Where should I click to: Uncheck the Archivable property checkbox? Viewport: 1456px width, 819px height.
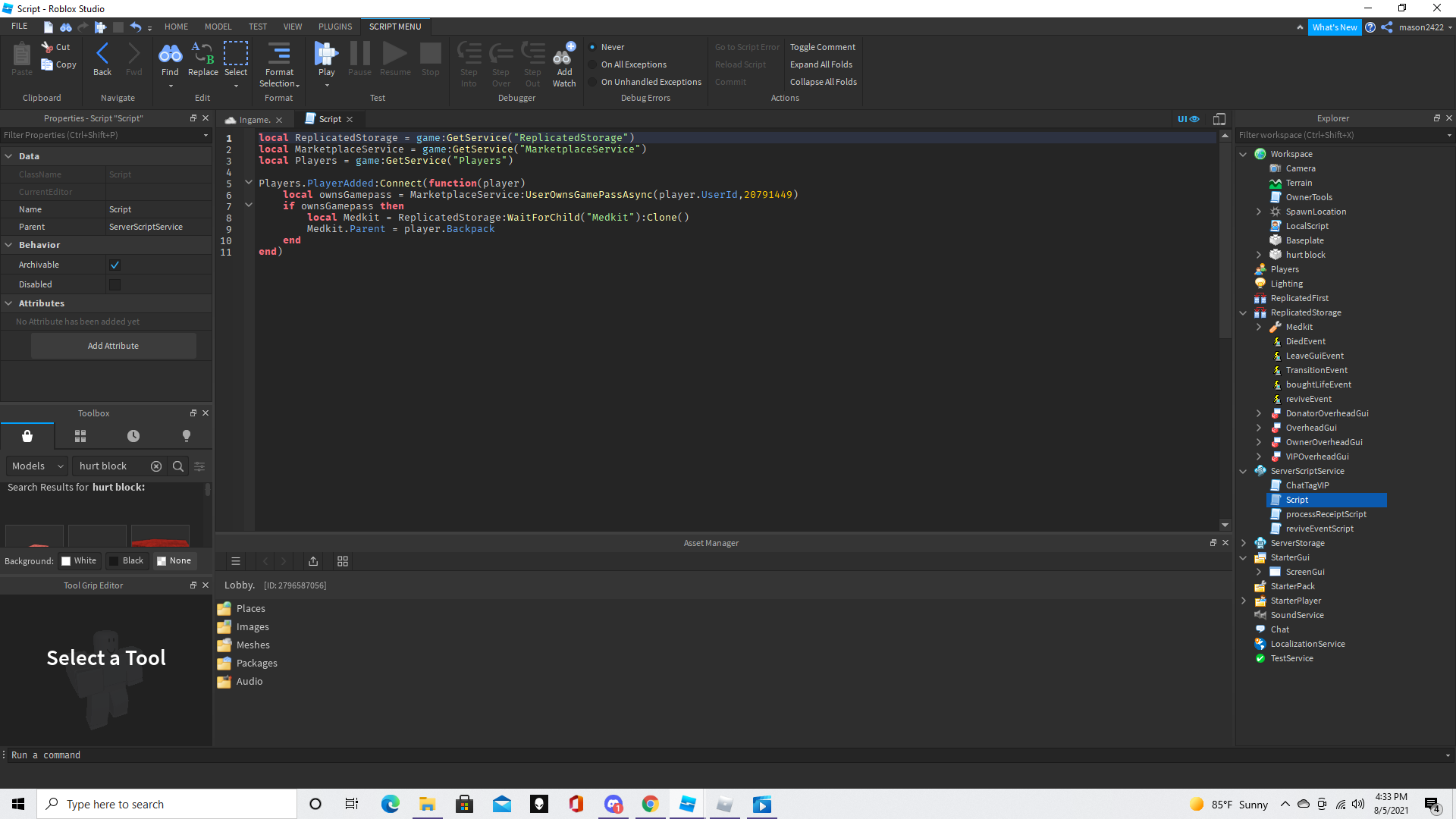tap(115, 264)
